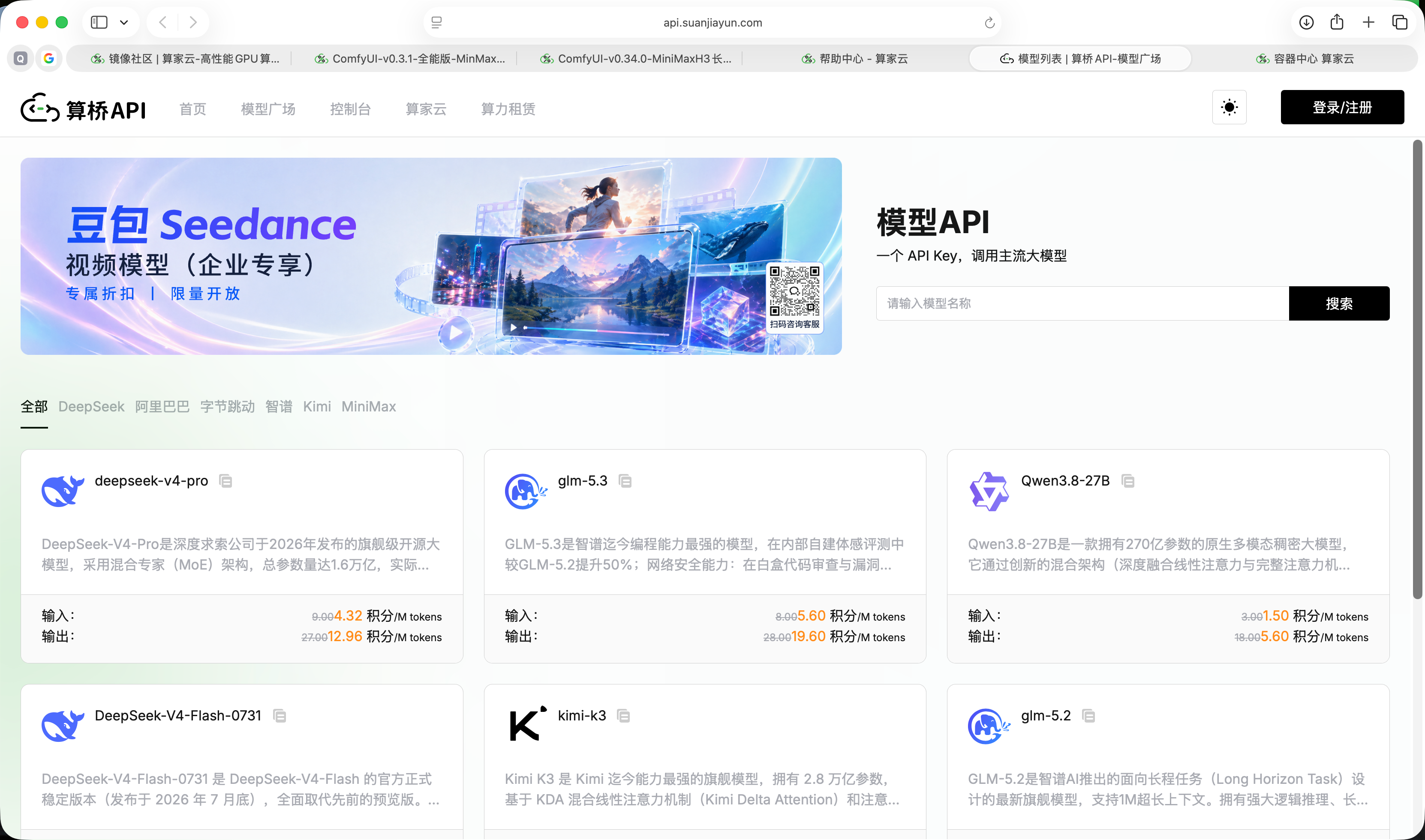
Task: Select the 全部 filter tab
Action: click(34, 406)
